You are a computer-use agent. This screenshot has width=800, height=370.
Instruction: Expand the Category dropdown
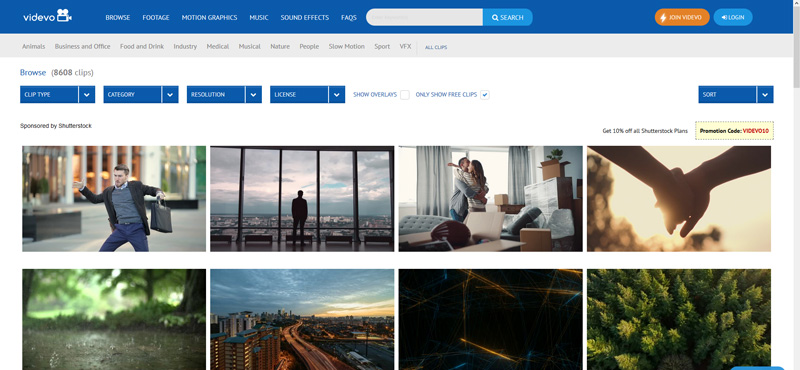(141, 94)
